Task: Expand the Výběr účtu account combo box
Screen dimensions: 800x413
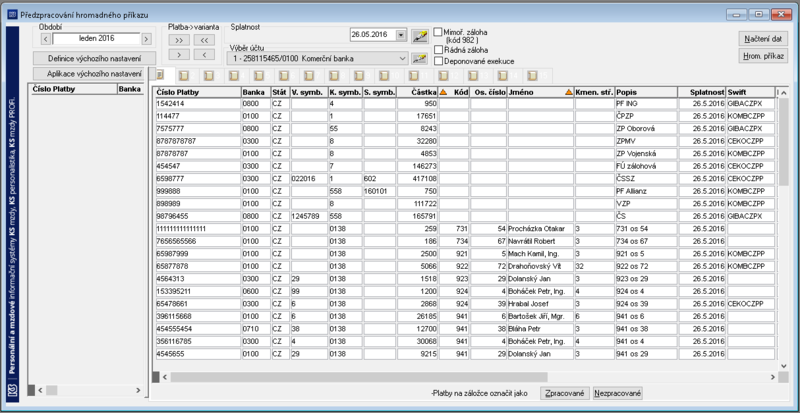Action: click(402, 58)
